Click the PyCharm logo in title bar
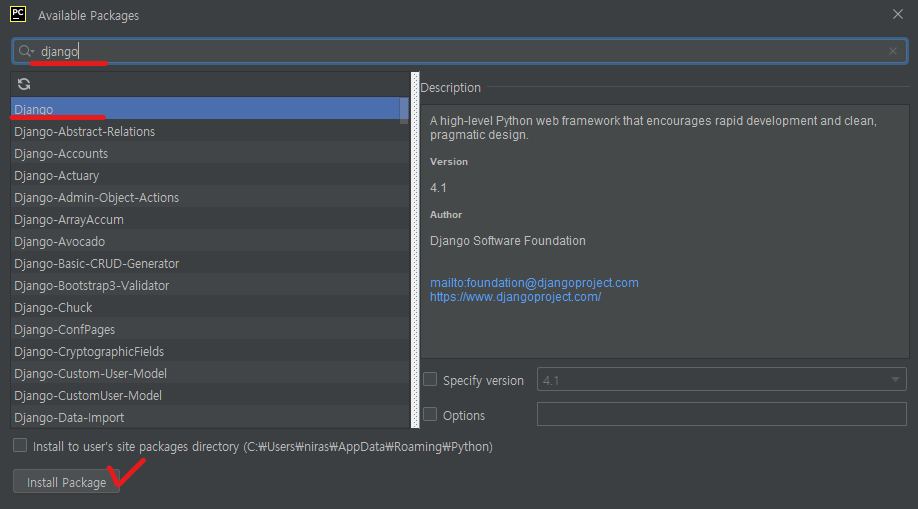This screenshot has height=509, width=918. click(x=18, y=14)
